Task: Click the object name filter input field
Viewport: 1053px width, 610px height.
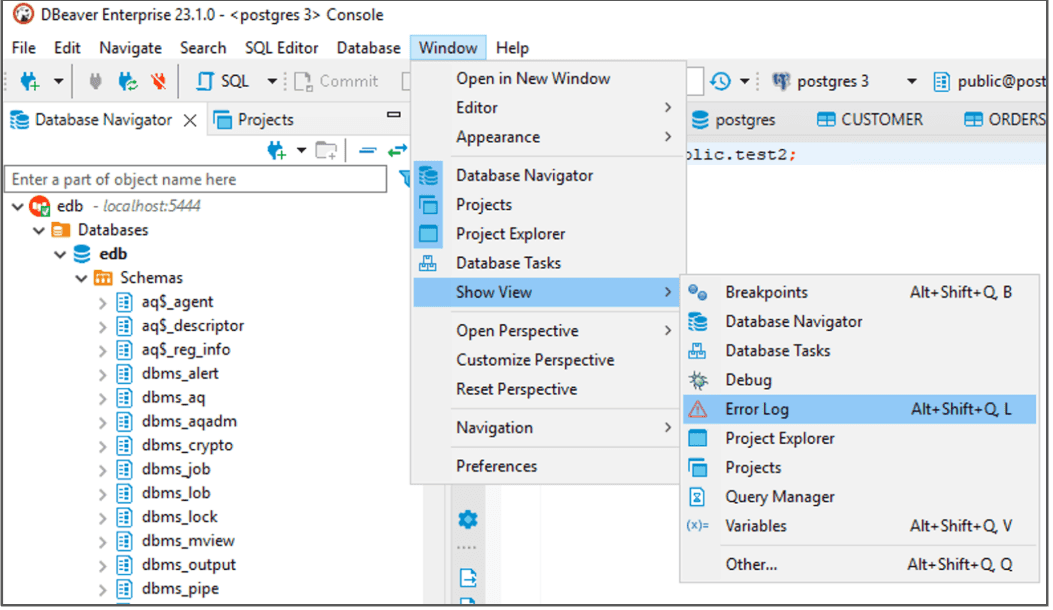Action: pyautogui.click(x=195, y=179)
